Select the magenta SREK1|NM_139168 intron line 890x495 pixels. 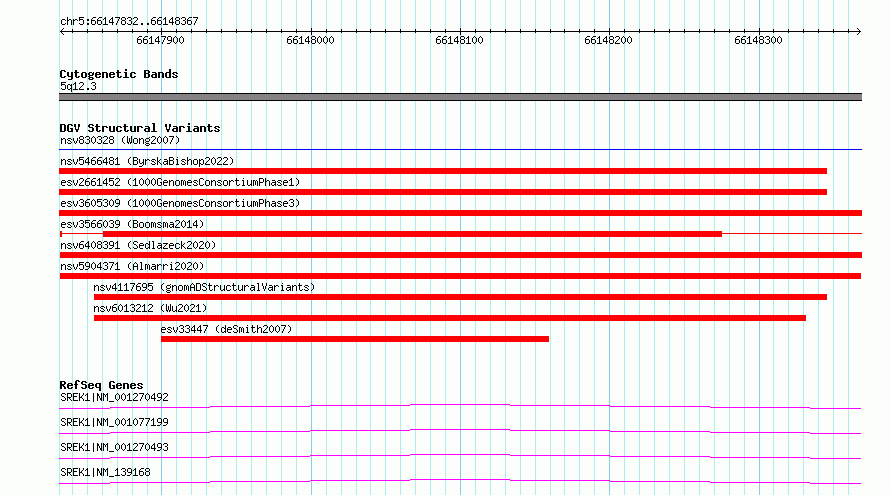coord(460,481)
